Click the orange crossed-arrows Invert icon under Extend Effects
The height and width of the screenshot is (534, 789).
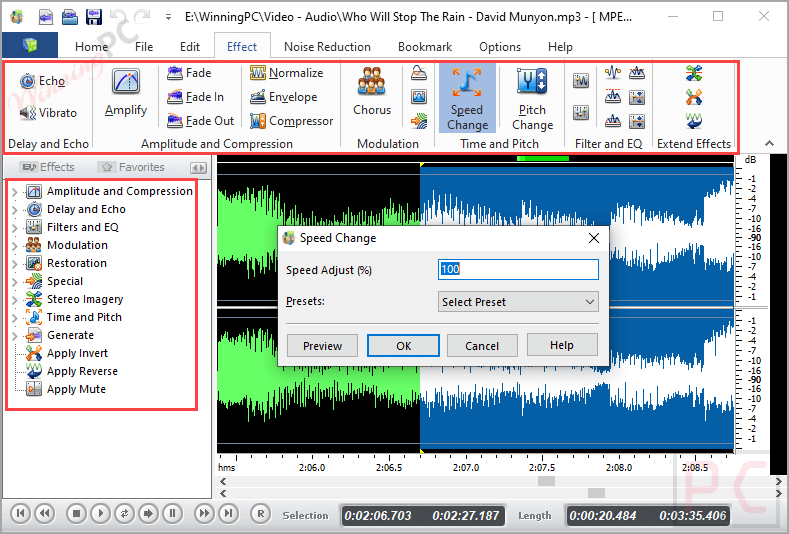point(694,97)
